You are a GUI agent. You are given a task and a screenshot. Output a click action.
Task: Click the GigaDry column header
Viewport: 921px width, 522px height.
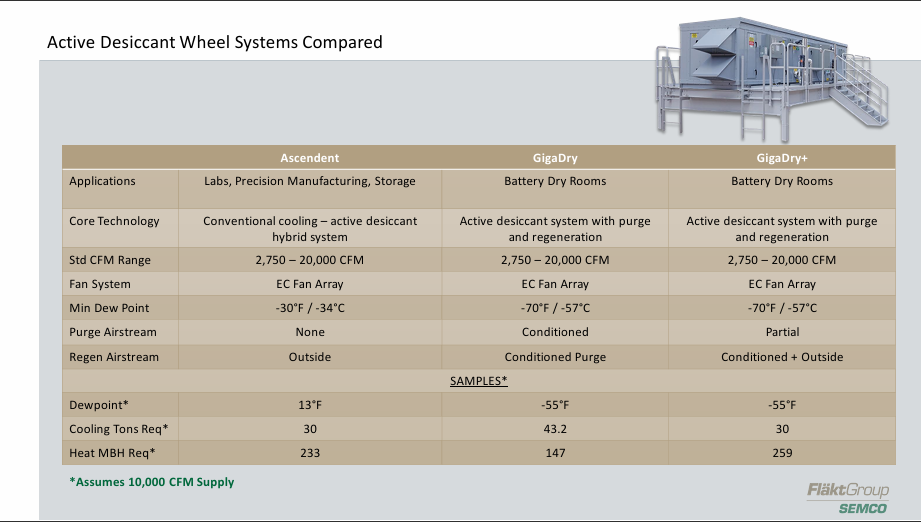(x=554, y=158)
